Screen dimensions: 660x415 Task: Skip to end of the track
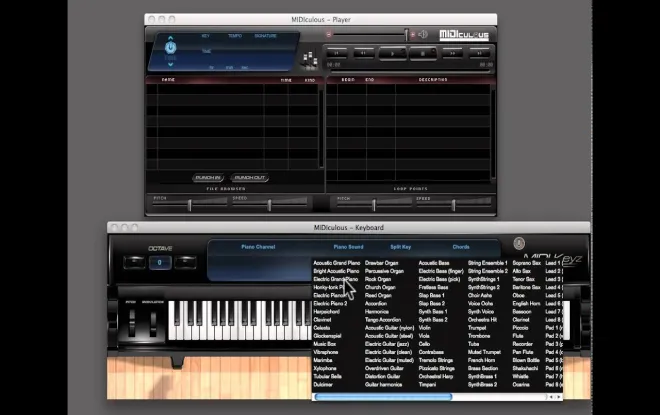coord(479,53)
